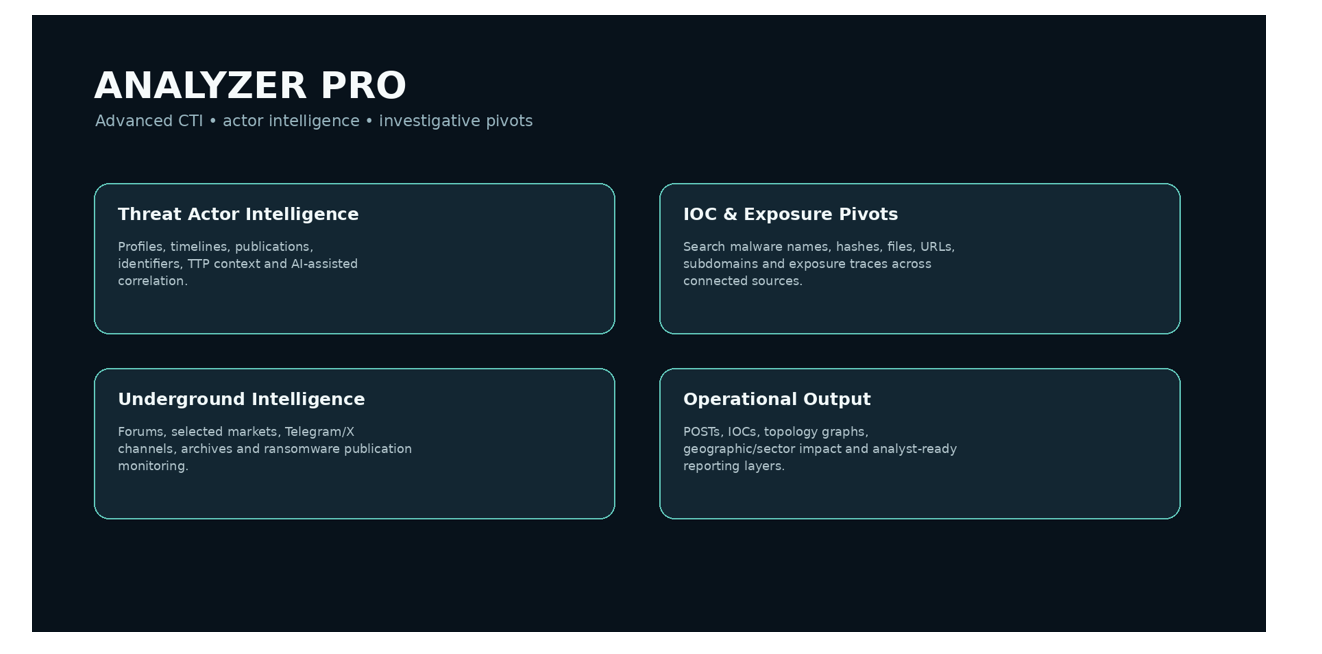Select the IOC & Exposure Pivots heading
1322x654 pixels.
[x=790, y=214]
